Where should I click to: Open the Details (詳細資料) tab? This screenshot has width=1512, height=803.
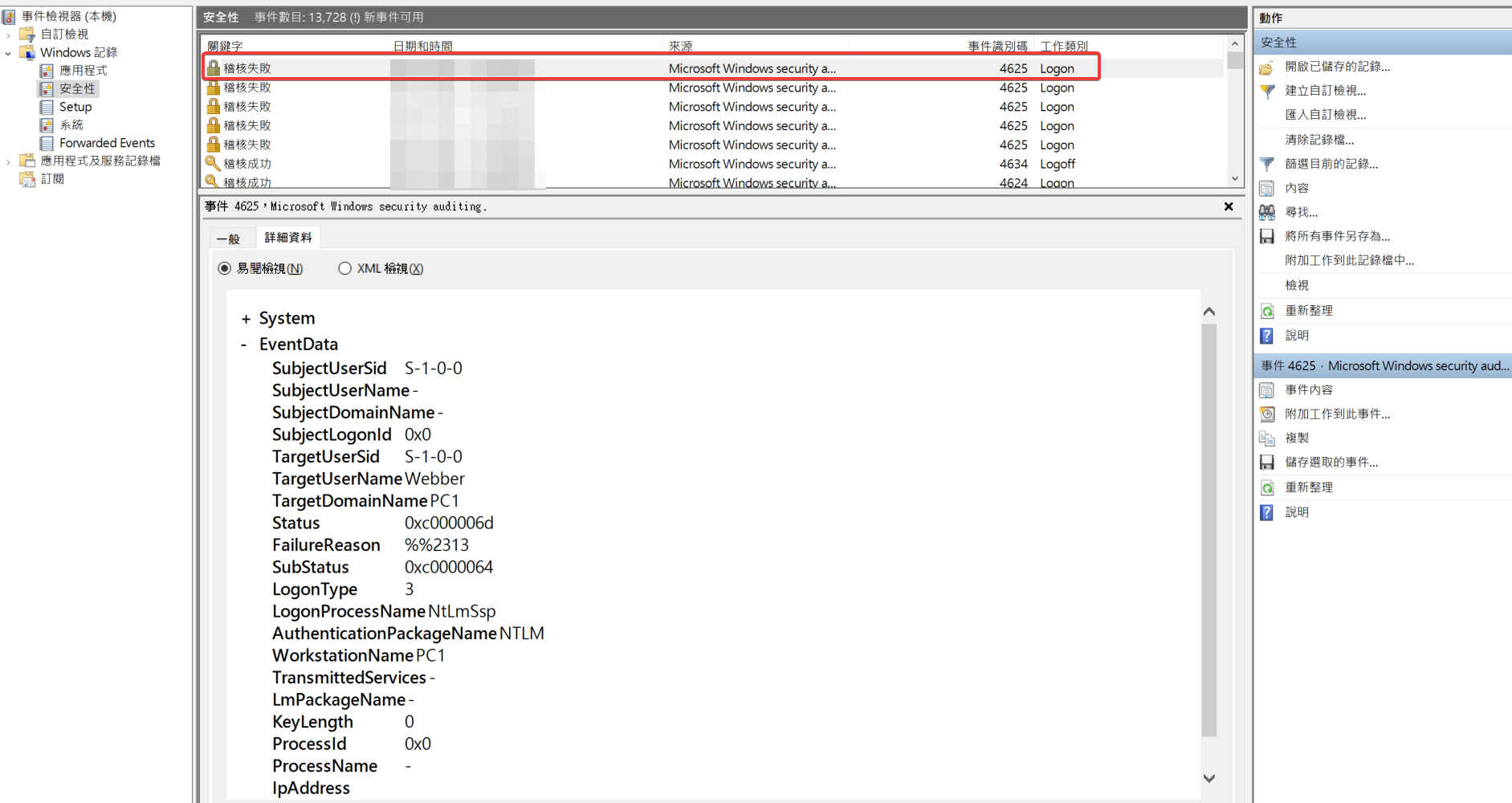[288, 238]
